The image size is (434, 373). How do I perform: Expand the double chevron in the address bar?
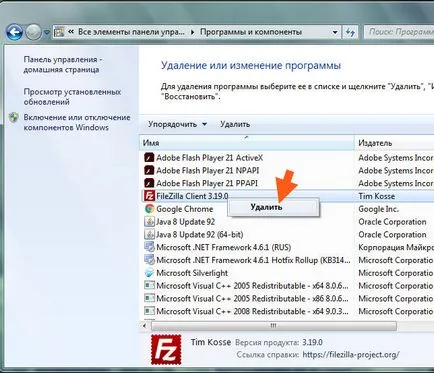click(71, 32)
